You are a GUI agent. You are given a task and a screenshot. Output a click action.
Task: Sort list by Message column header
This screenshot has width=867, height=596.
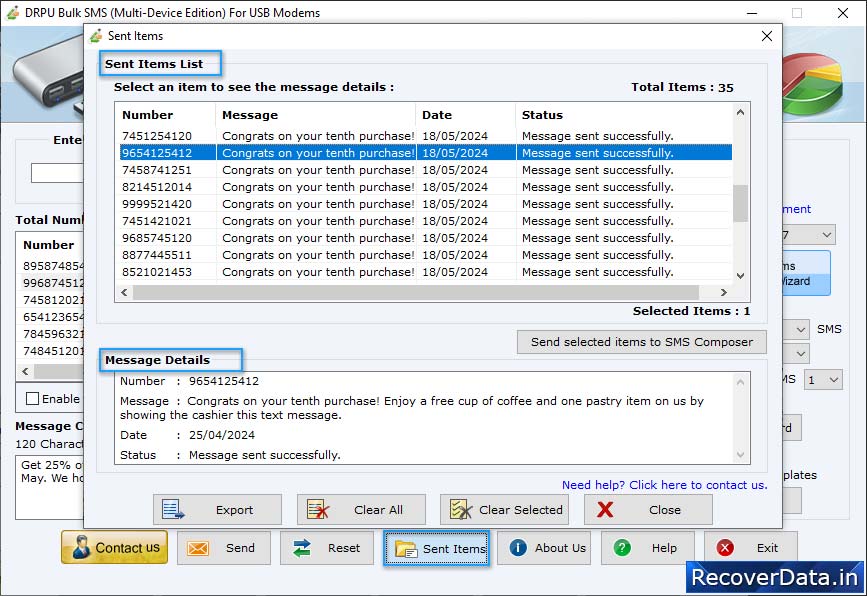pyautogui.click(x=316, y=115)
